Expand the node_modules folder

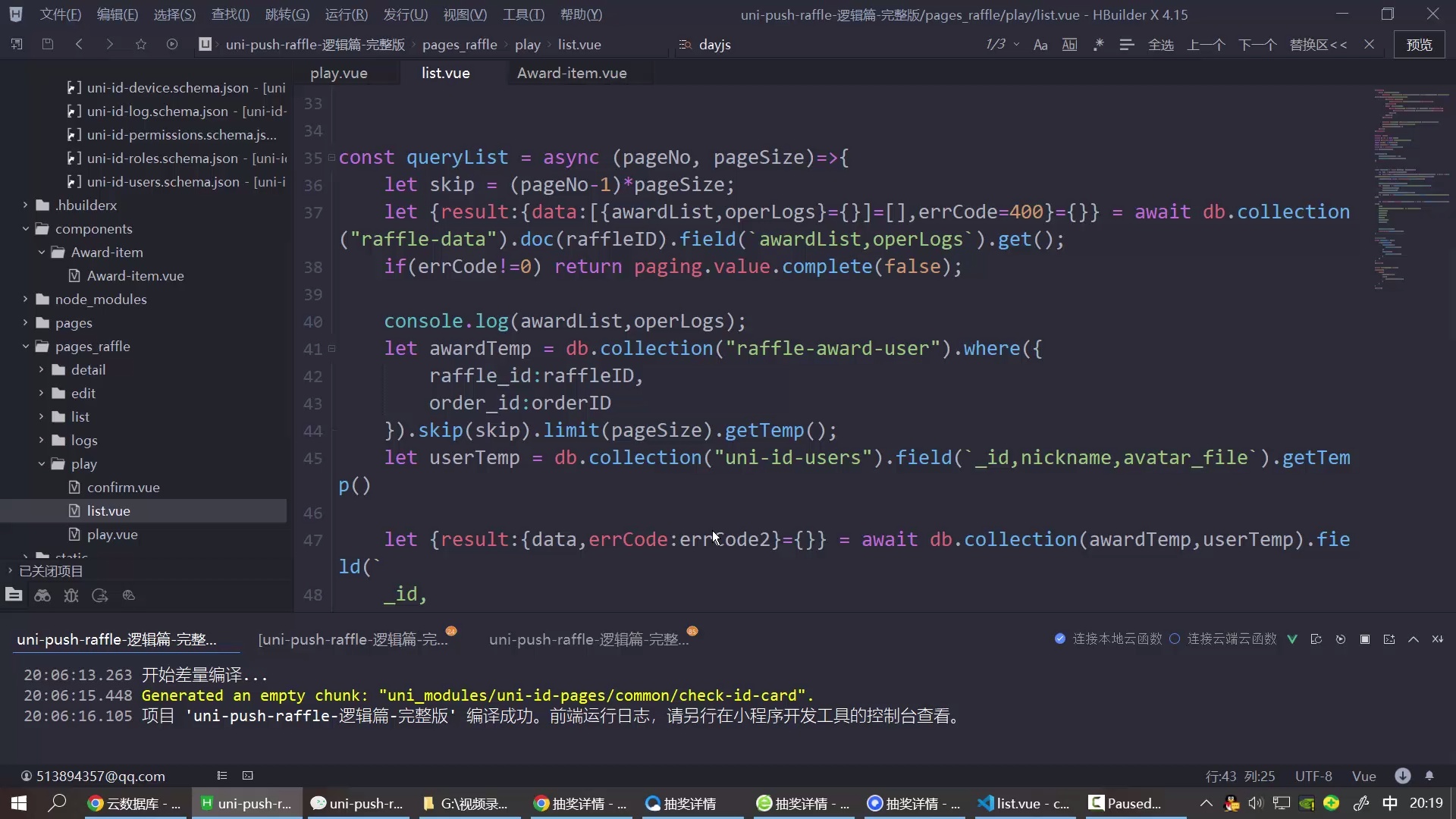point(26,299)
